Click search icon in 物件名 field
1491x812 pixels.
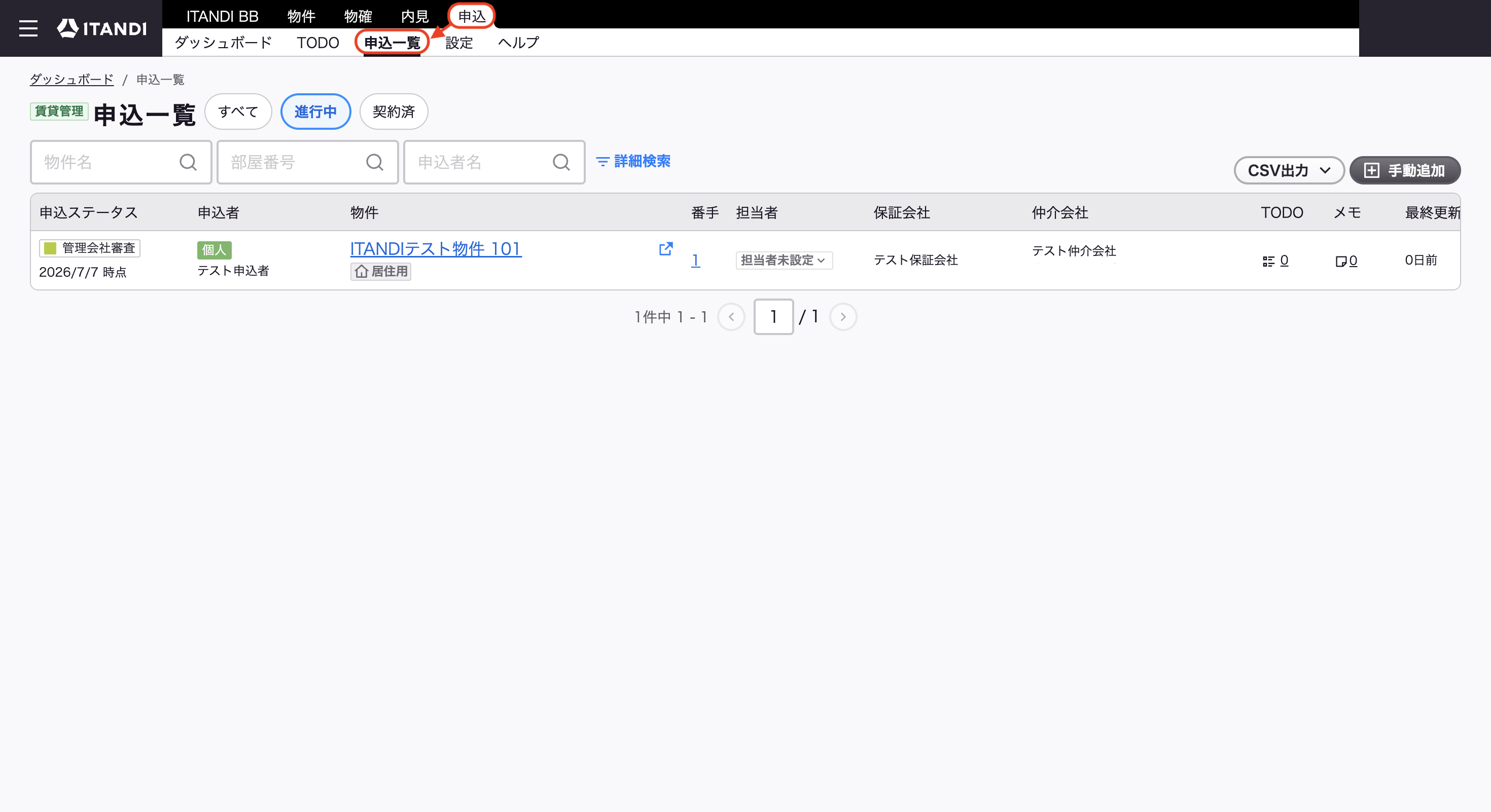pyautogui.click(x=188, y=163)
